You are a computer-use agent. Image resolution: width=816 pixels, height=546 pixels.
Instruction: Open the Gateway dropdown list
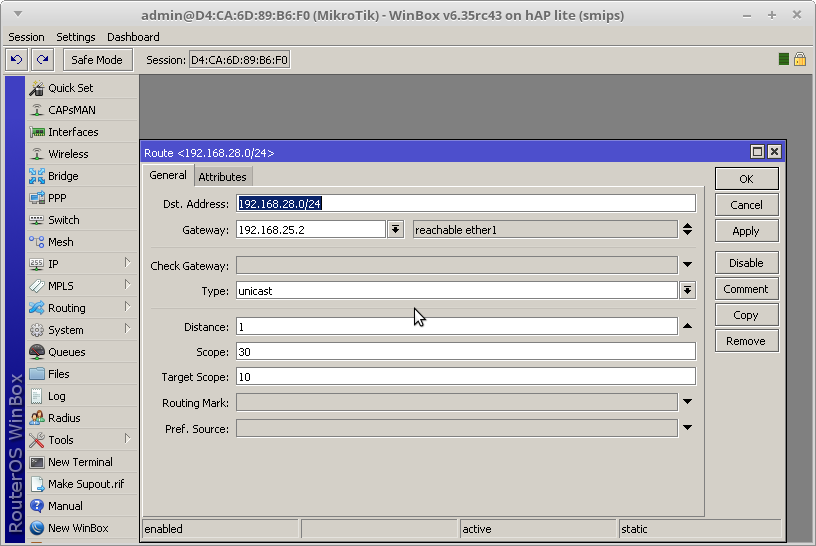coord(396,230)
